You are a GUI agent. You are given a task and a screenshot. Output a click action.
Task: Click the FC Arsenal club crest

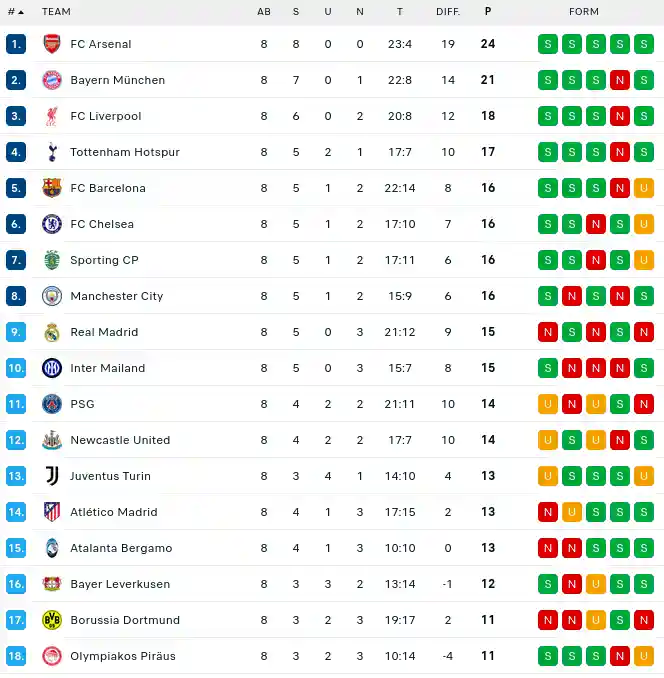tap(52, 44)
